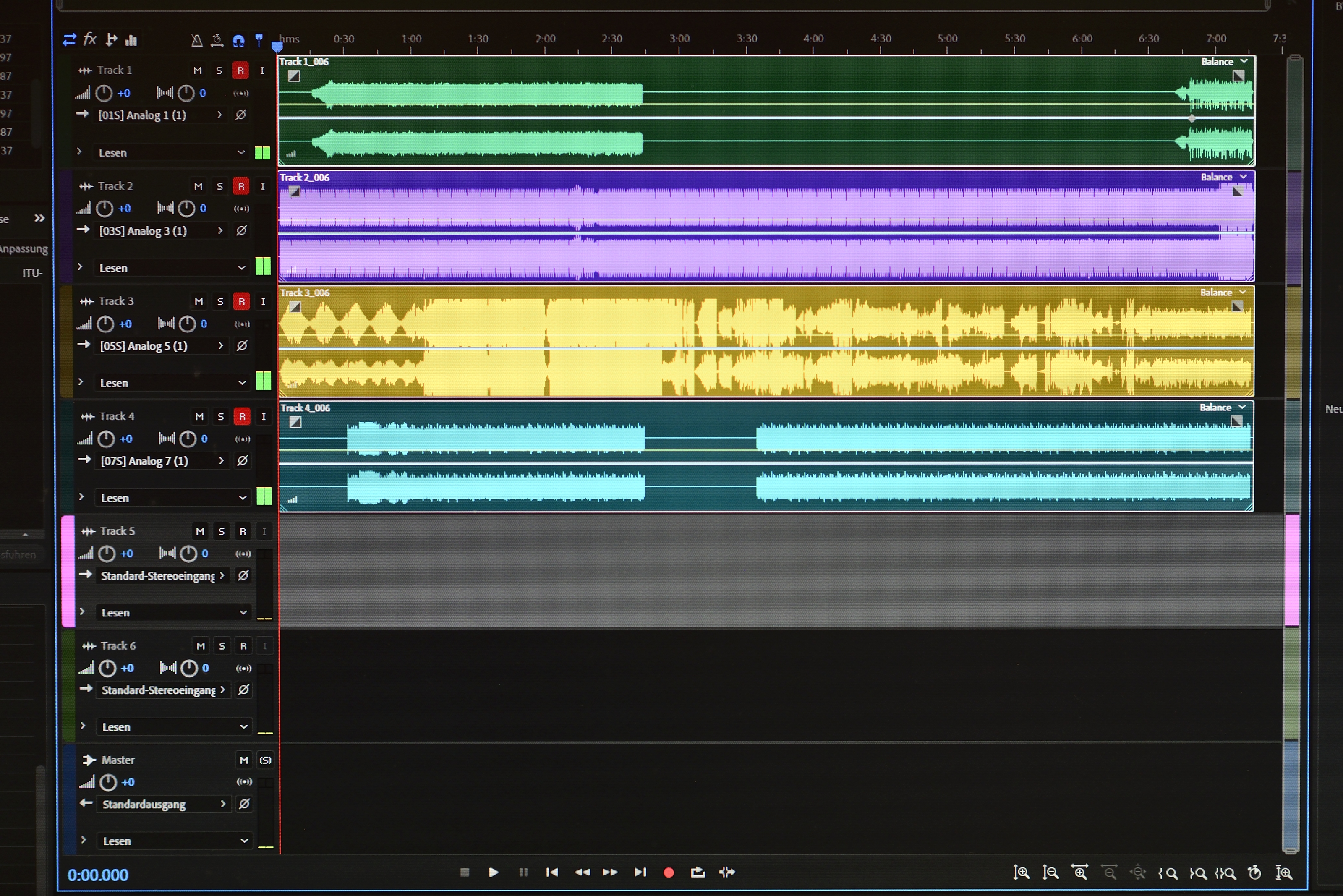Viewport: 1343px width, 896px height.
Task: Click the timecode display 0:00.000
Action: [98, 875]
